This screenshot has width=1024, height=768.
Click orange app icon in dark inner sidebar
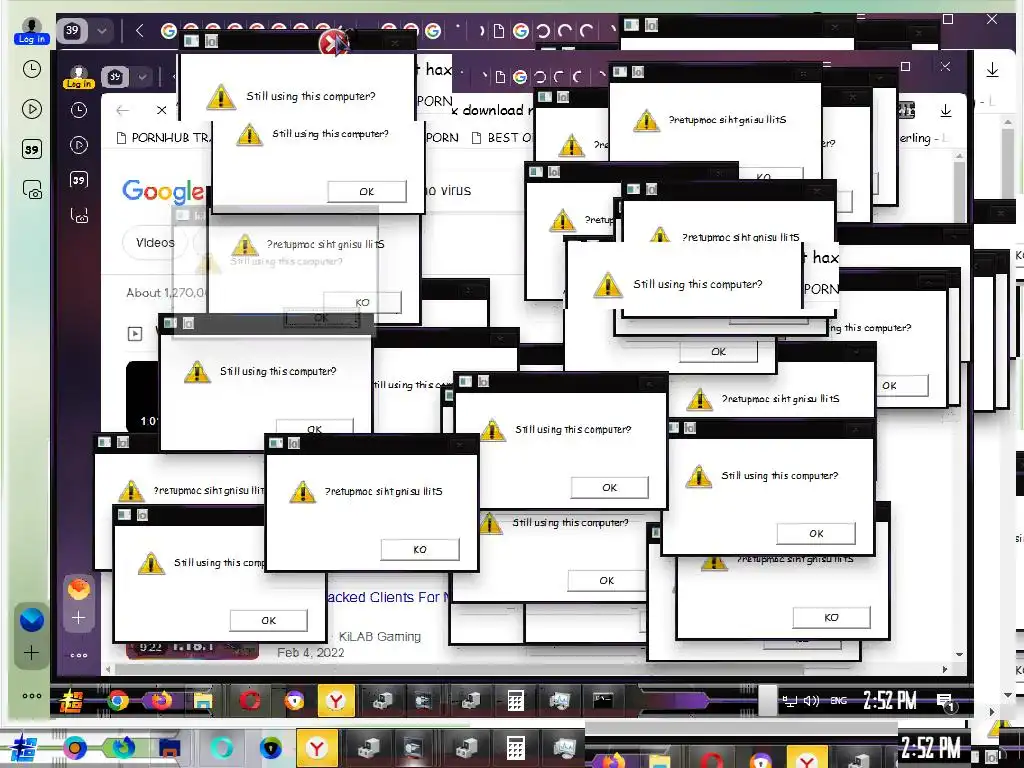pyautogui.click(x=78, y=588)
